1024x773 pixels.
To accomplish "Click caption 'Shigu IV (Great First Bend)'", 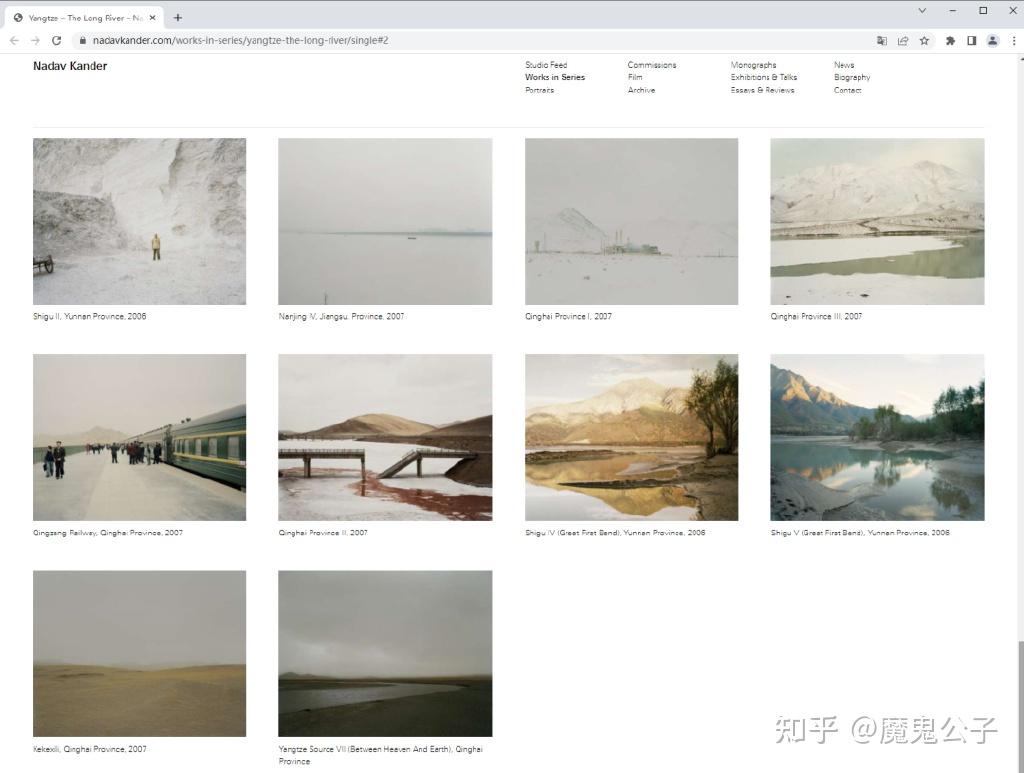I will point(573,533).
